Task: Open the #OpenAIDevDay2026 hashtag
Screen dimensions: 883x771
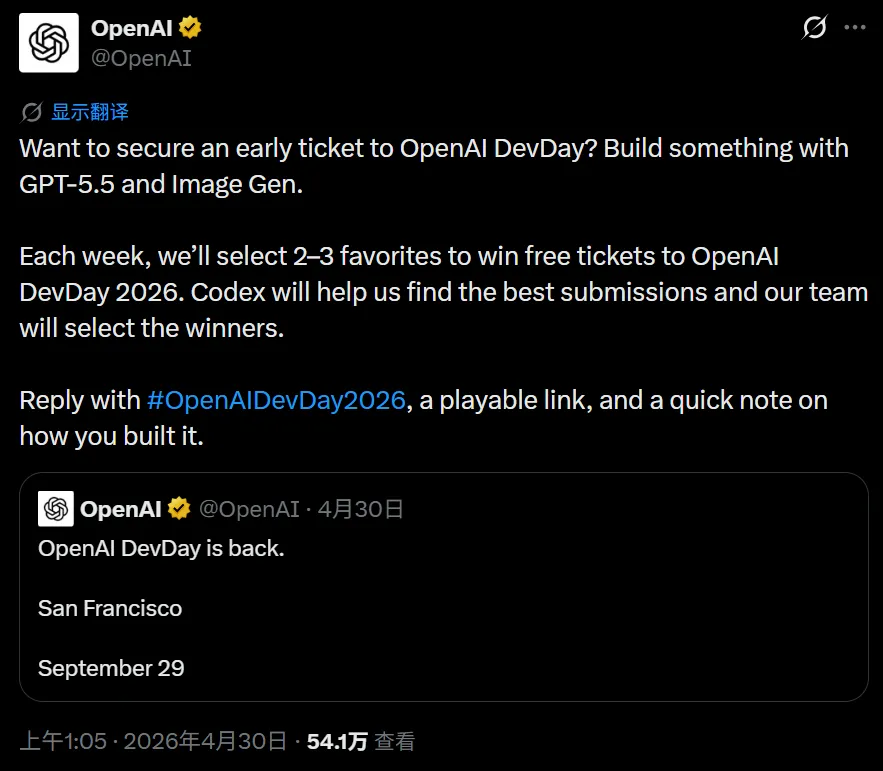Action: (x=276, y=400)
